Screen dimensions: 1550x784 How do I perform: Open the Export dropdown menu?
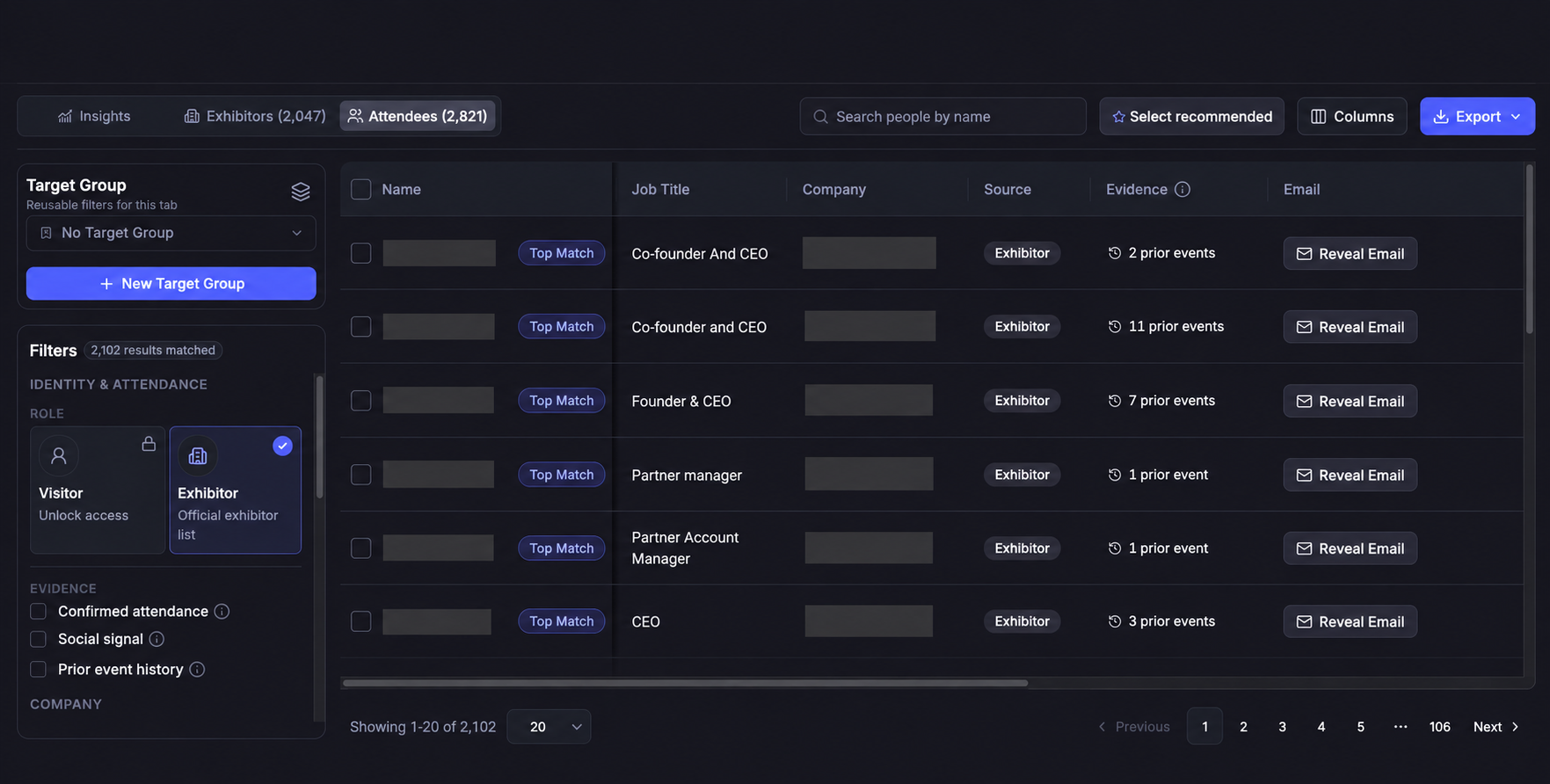click(1477, 117)
